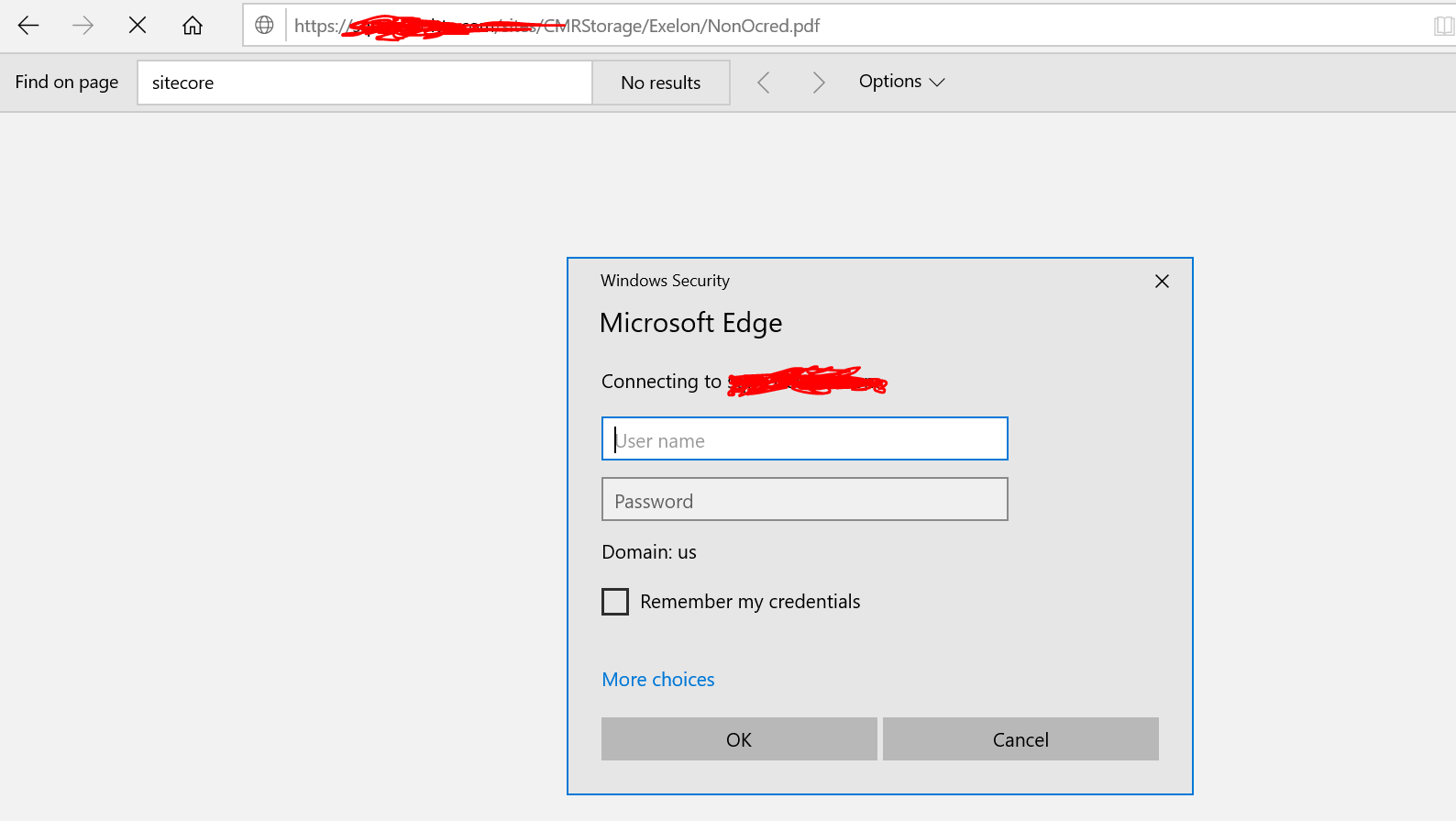The height and width of the screenshot is (821, 1456).
Task: Click the Windows Security title text
Action: coord(665,281)
